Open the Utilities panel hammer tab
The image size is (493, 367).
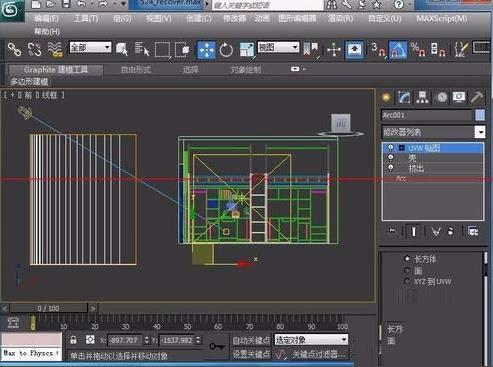(x=477, y=97)
